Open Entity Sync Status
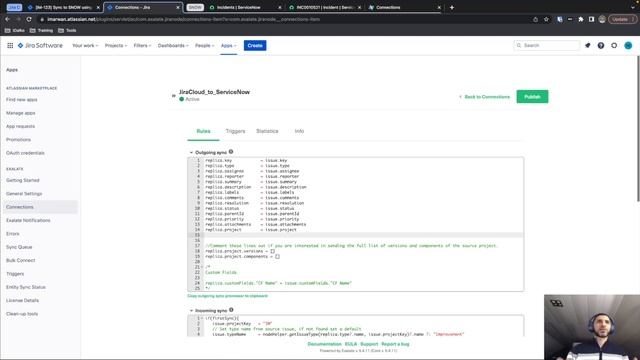 tap(26, 287)
